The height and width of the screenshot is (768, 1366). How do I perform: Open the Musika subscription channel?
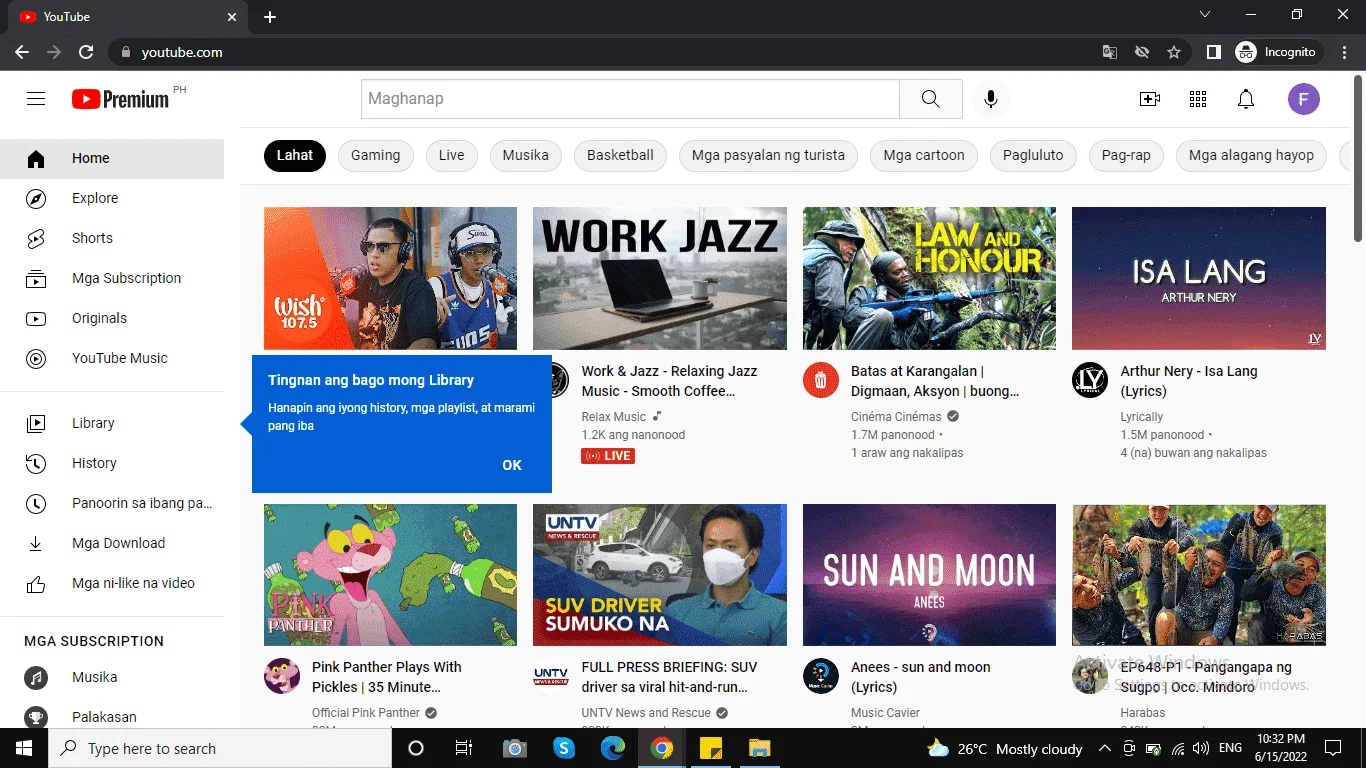tap(112, 677)
